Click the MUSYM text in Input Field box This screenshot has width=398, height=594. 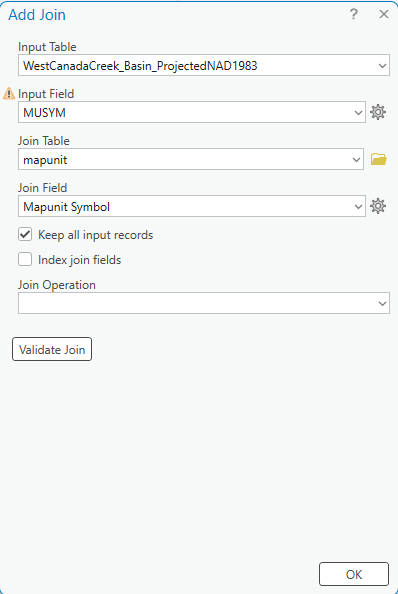pyautogui.click(x=44, y=113)
